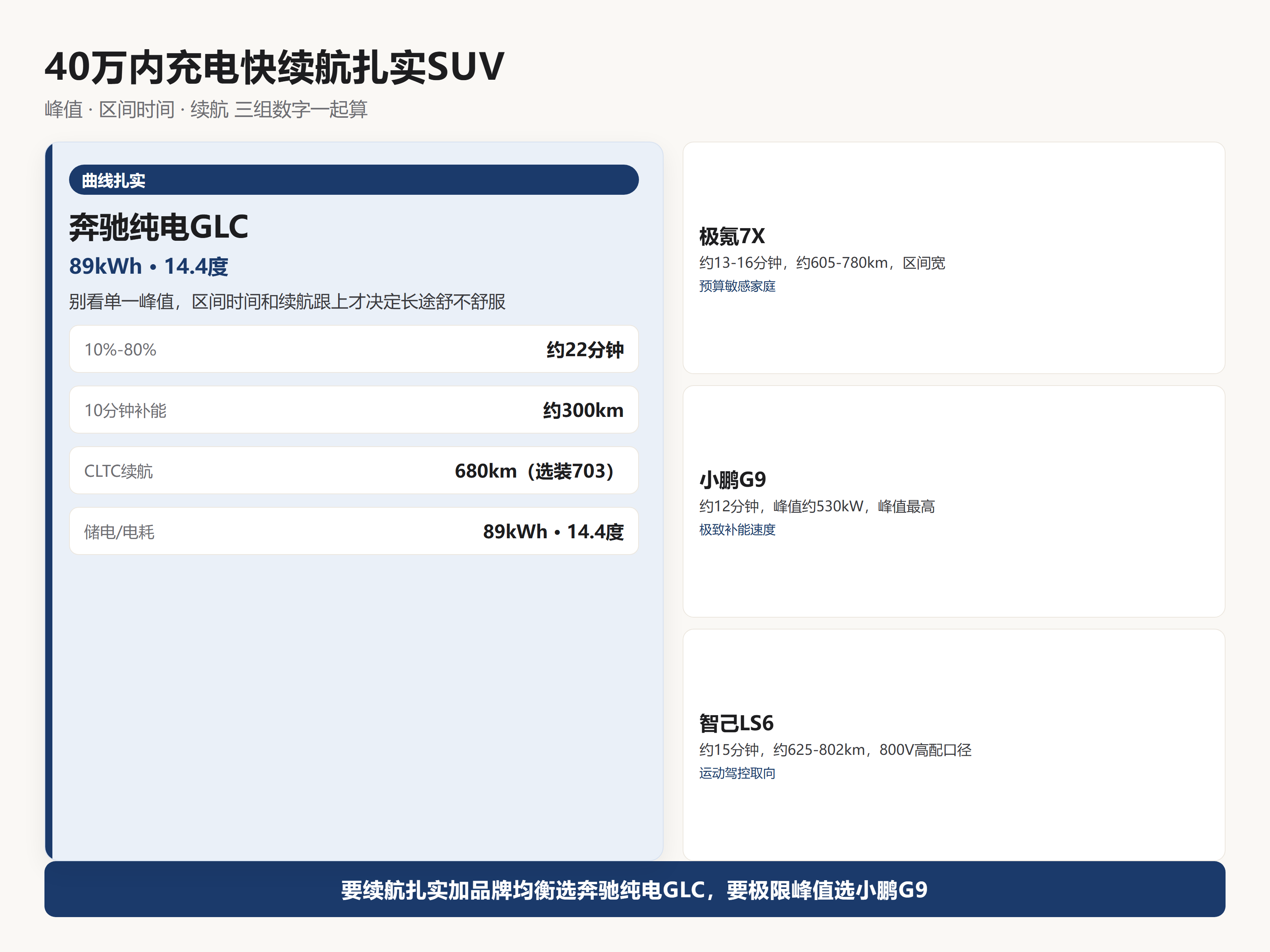Click the CLTC续航 row label
This screenshot has height=952, width=1270.
118,471
